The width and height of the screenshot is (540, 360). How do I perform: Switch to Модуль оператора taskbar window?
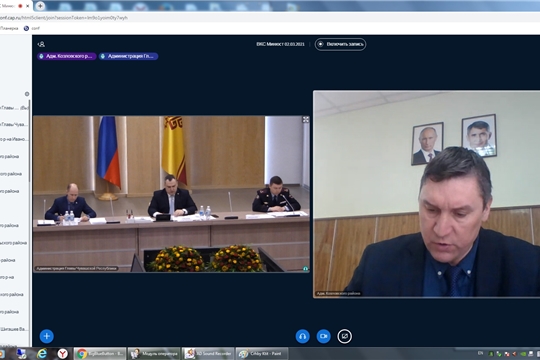154,353
